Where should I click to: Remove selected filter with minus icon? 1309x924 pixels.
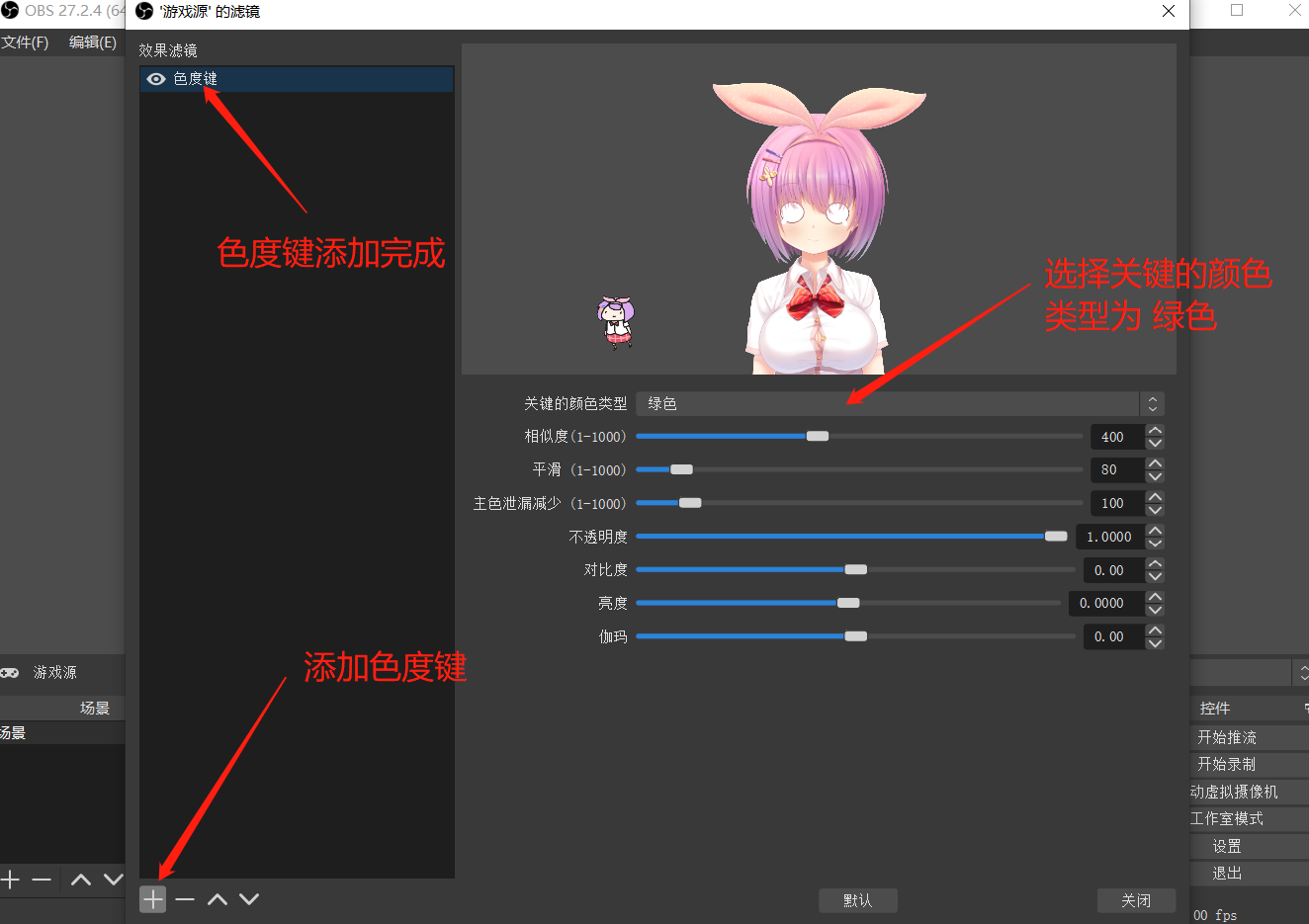[185, 899]
